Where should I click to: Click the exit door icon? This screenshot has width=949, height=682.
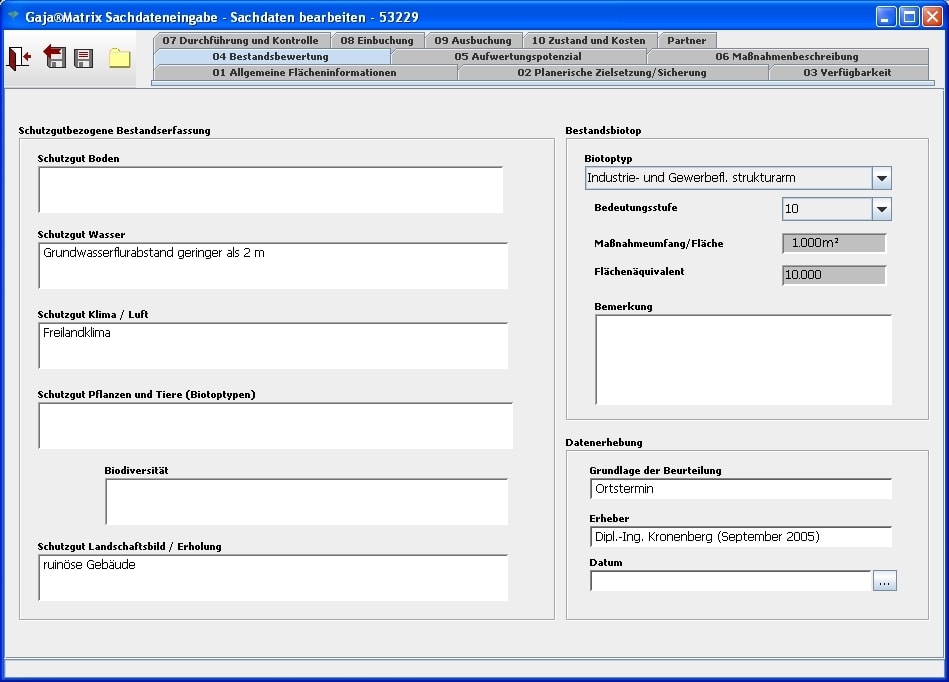tap(19, 58)
